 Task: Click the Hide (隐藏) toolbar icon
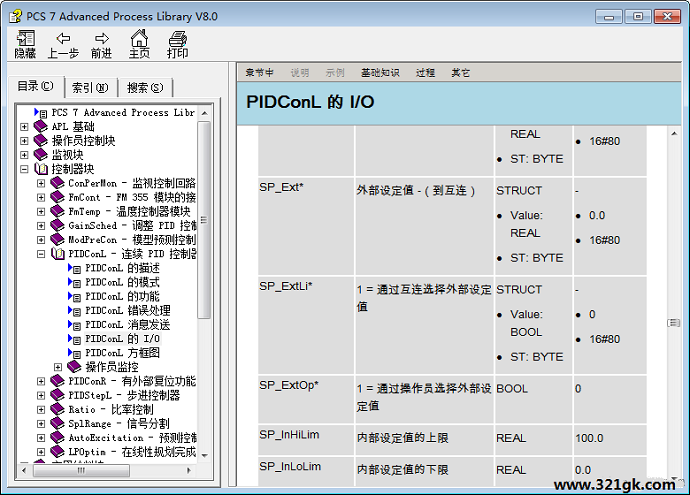click(25, 39)
